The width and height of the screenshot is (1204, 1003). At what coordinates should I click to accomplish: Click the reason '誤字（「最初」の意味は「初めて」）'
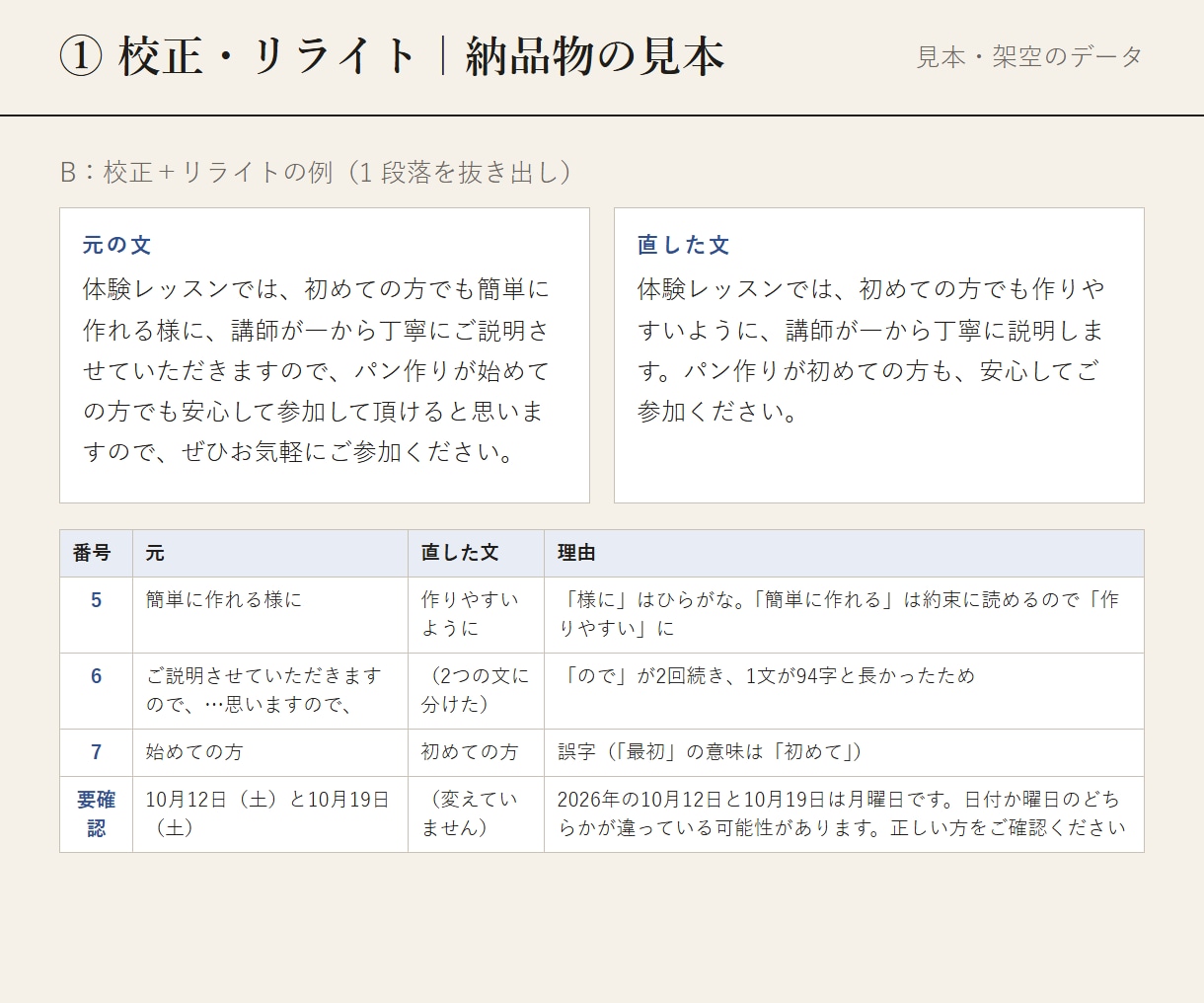point(711,752)
